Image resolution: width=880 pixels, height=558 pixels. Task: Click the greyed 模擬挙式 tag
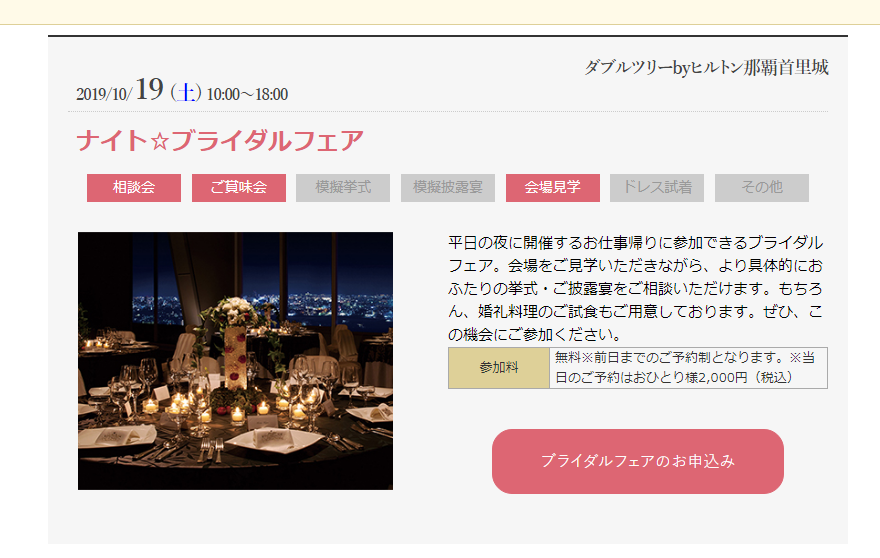[x=343, y=187]
